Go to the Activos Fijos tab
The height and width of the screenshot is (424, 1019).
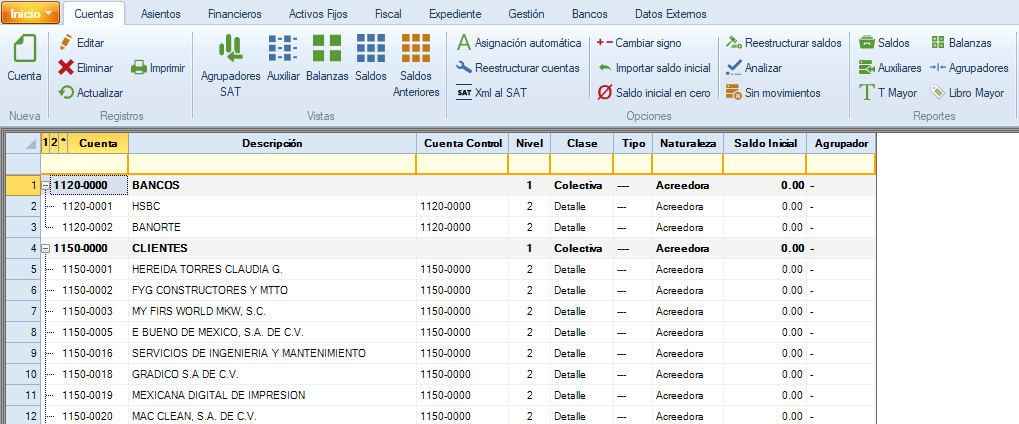coord(318,15)
